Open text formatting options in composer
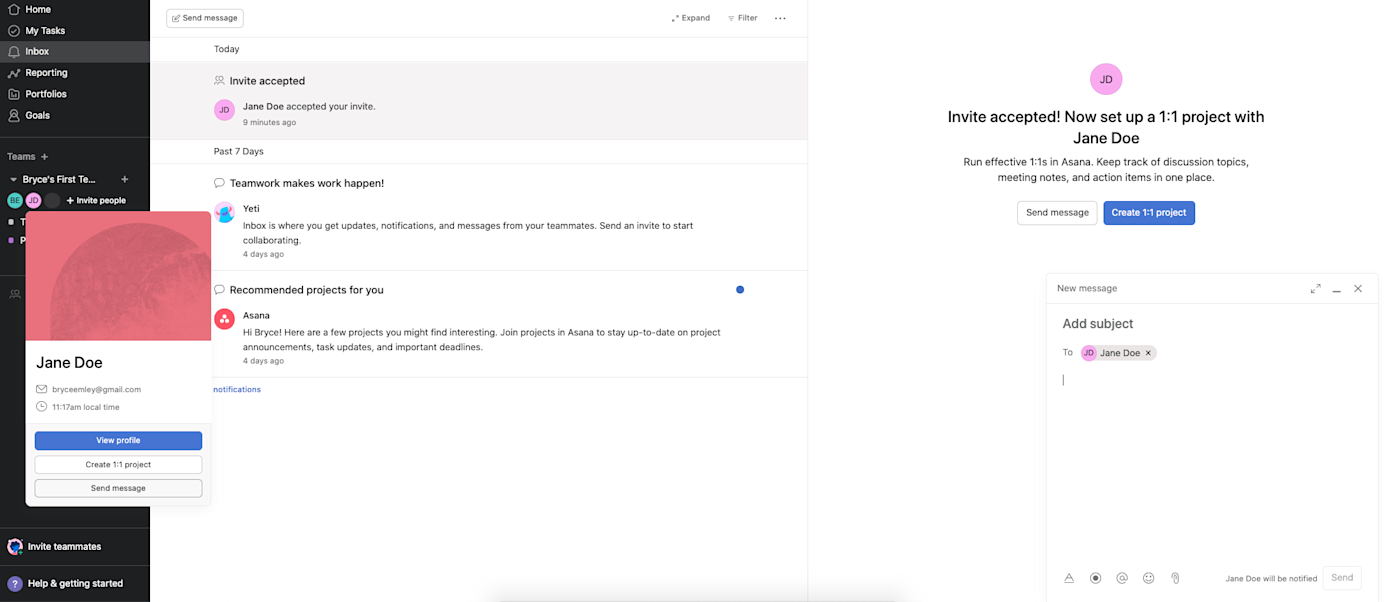 [1069, 578]
